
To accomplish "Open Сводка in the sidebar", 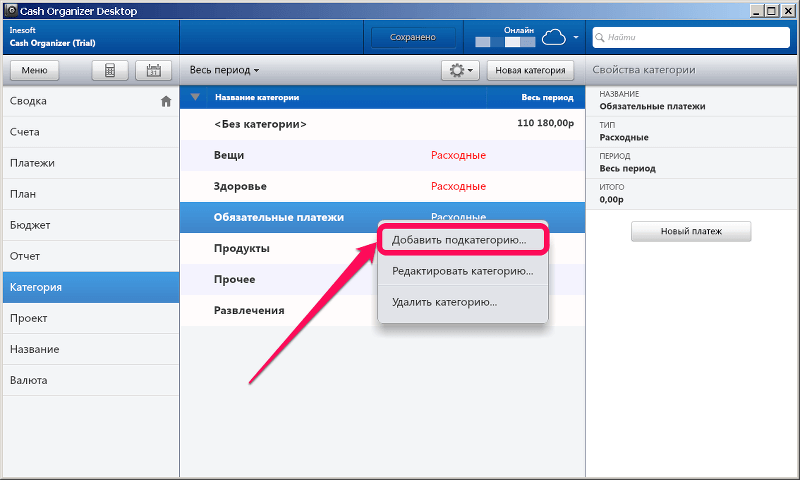I will tap(91, 101).
